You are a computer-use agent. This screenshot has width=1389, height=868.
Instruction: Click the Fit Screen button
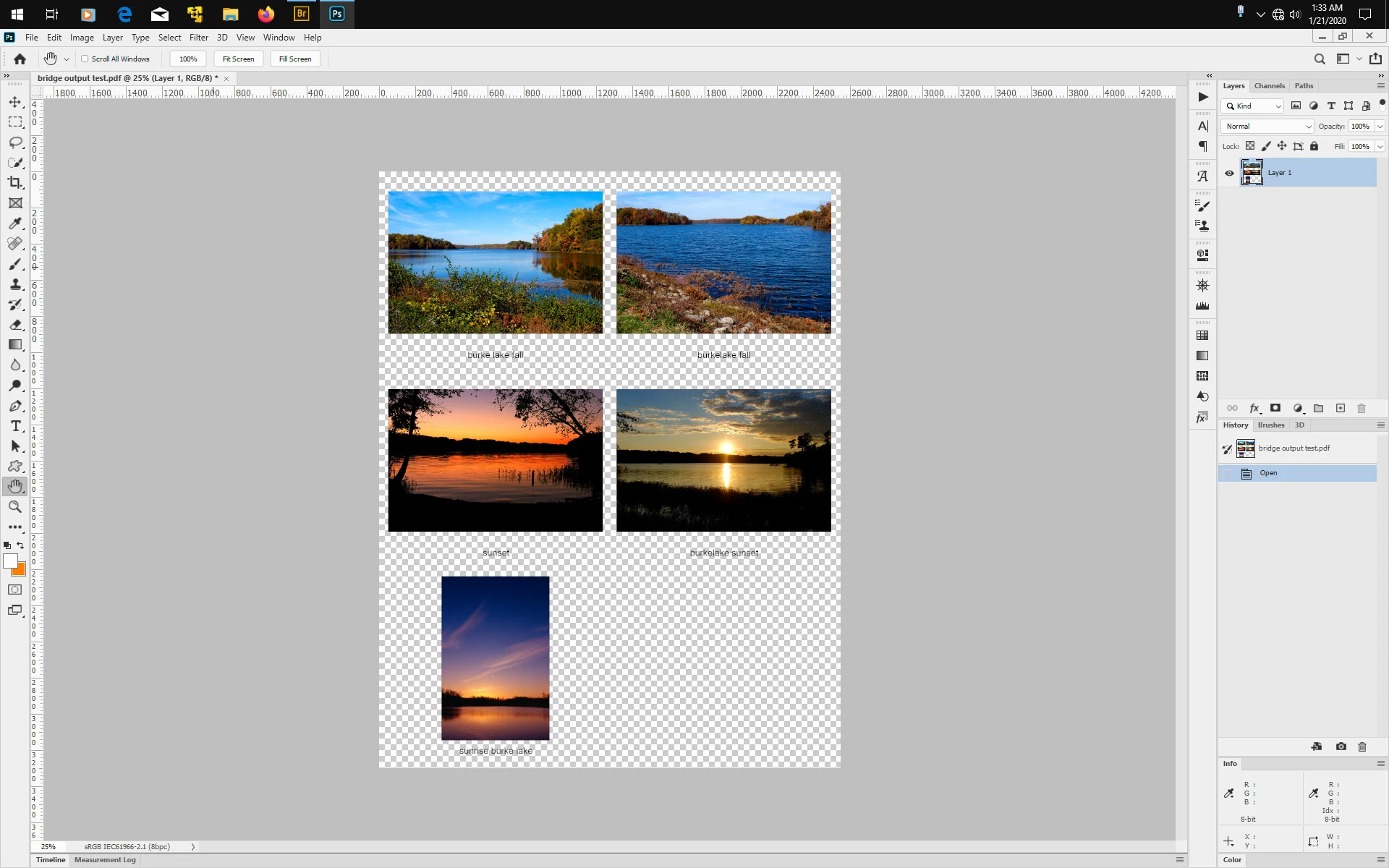tap(238, 59)
